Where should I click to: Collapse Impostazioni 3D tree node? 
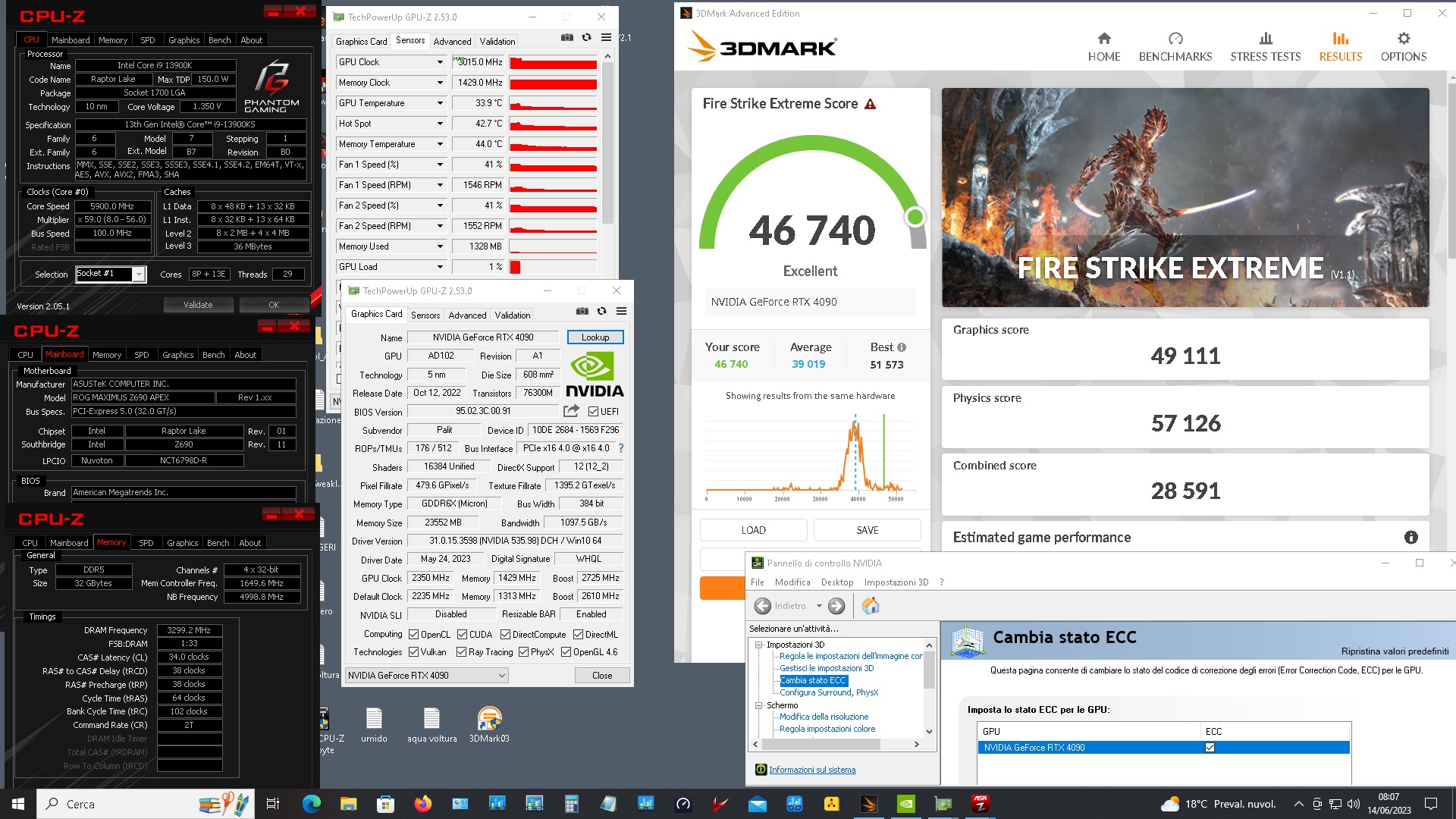click(758, 645)
